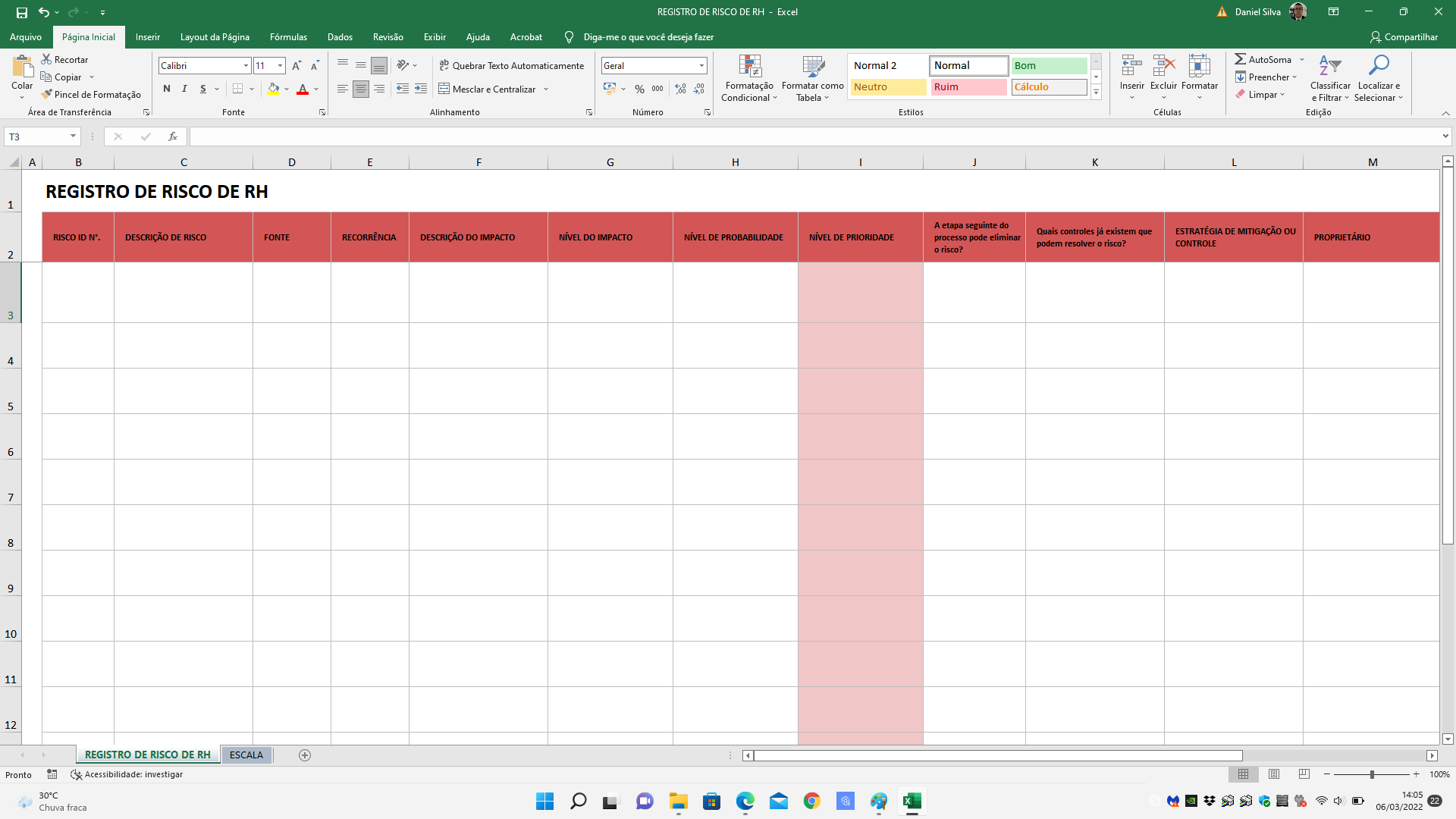Open the Name Box dropdown arrow
Viewport: 1456px width, 819px height.
[73, 136]
